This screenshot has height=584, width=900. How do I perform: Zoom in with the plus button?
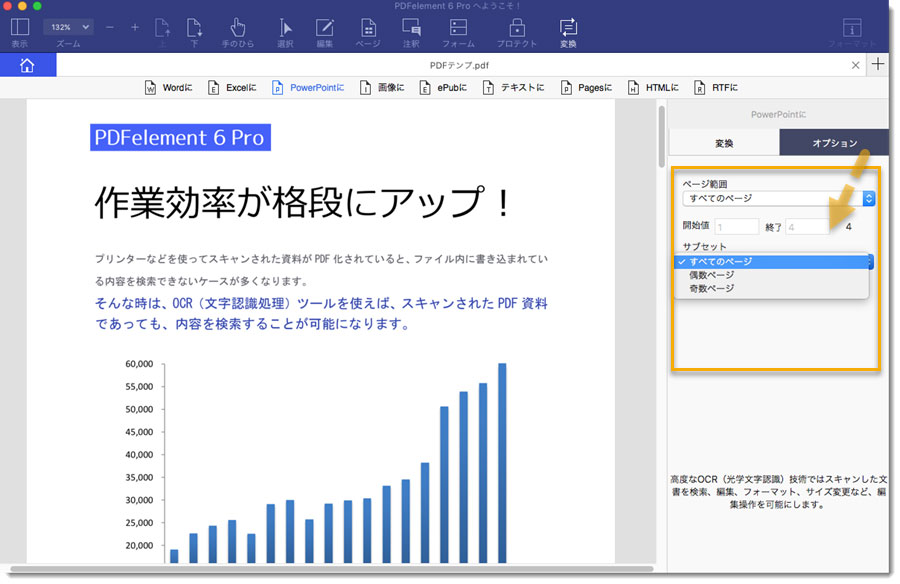[135, 27]
